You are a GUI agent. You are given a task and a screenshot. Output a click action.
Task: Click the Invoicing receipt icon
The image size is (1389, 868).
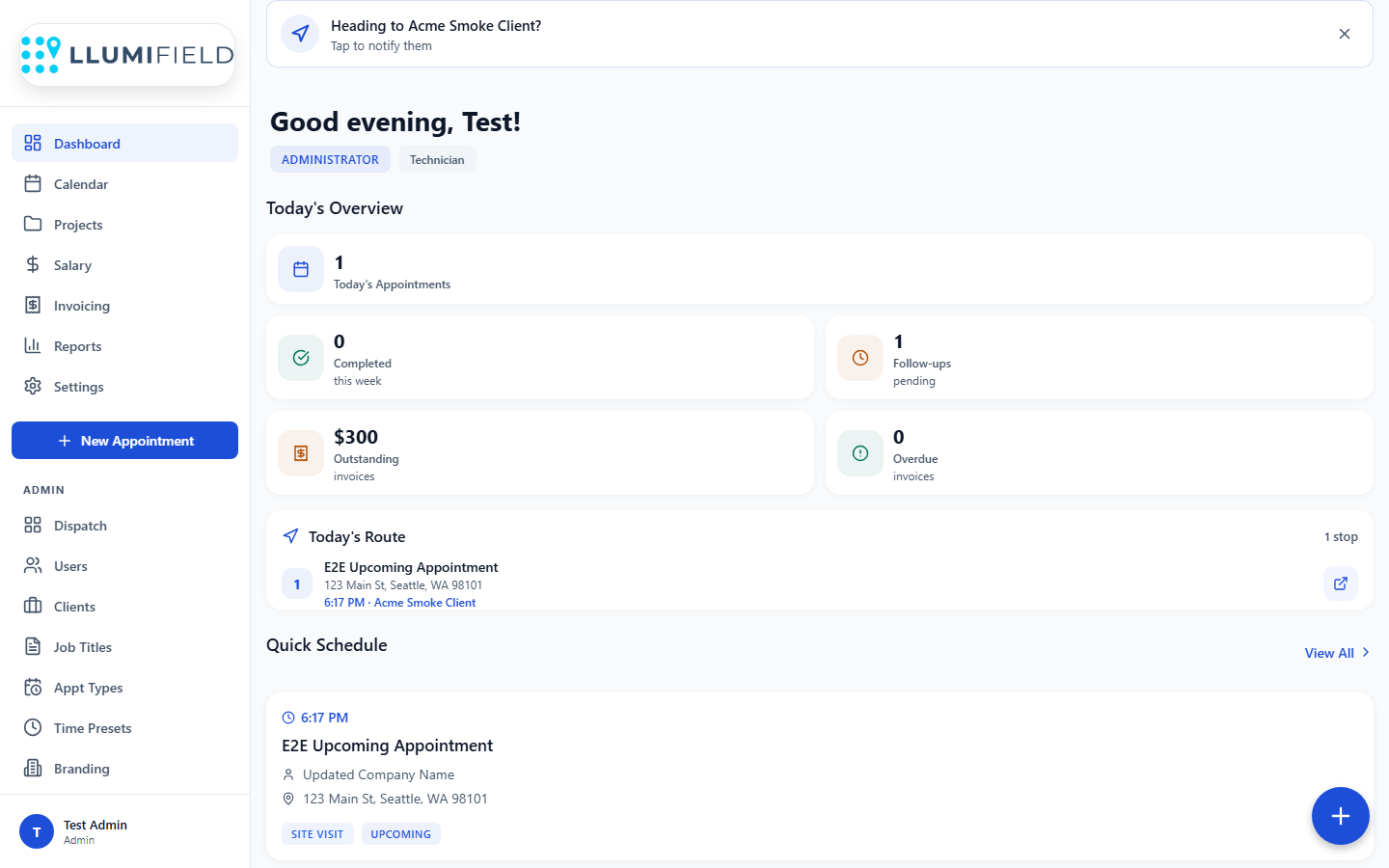point(33,305)
